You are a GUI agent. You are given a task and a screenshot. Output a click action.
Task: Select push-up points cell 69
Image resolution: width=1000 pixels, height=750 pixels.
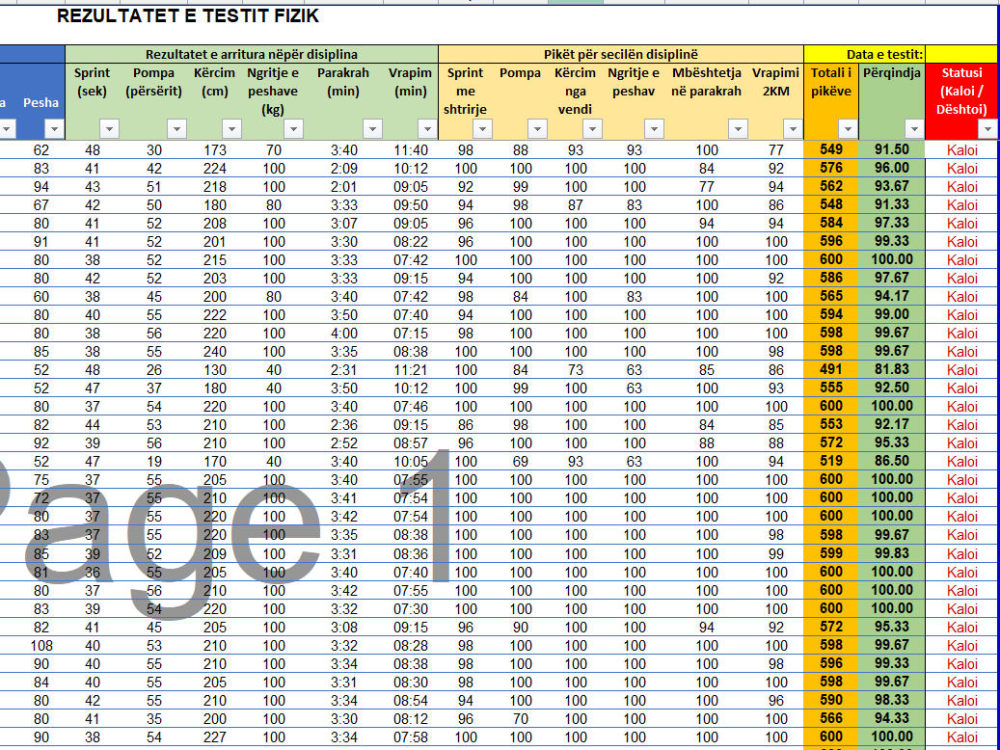point(520,461)
